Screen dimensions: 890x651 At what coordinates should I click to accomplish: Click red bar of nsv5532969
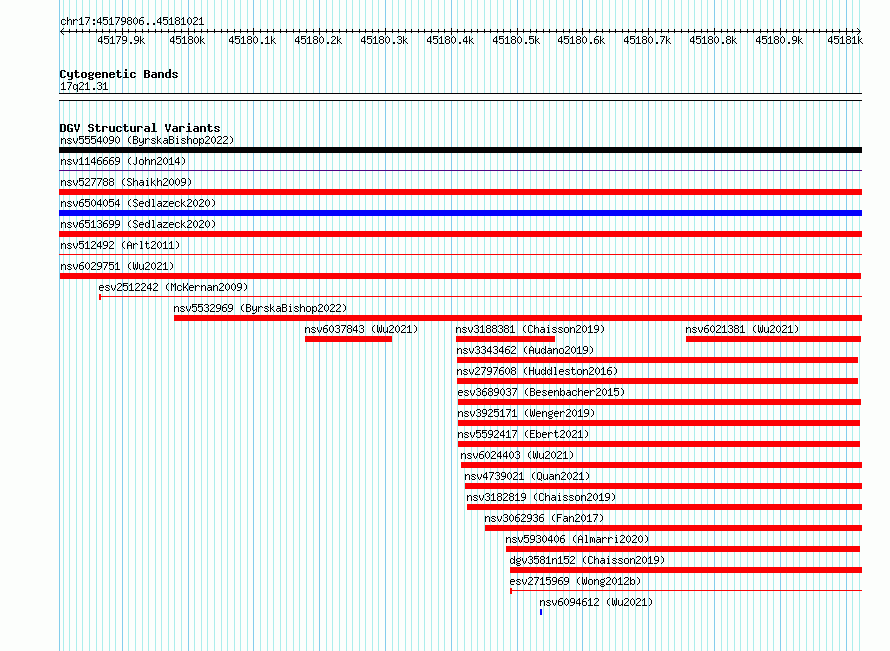518,318
